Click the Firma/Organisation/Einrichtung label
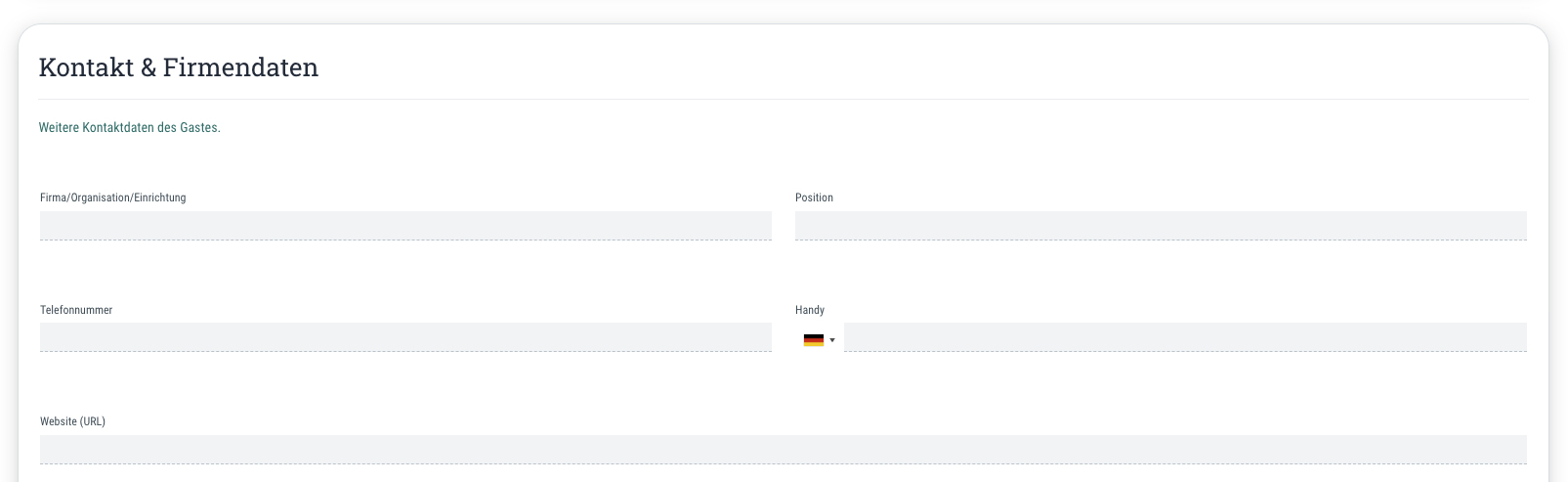The width and height of the screenshot is (1568, 482). pyautogui.click(x=113, y=197)
